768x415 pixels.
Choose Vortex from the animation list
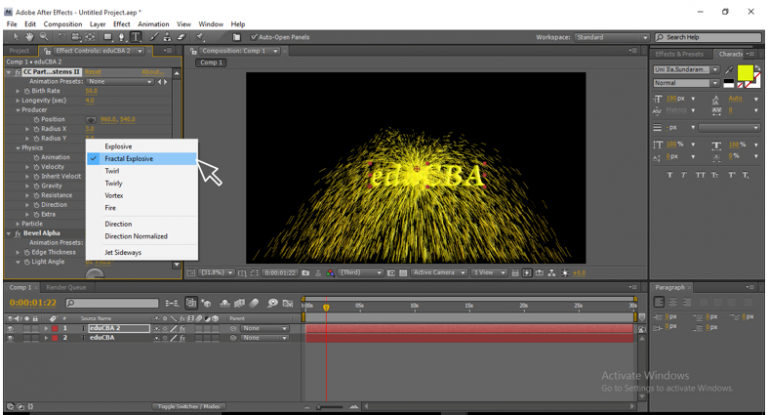click(114, 195)
